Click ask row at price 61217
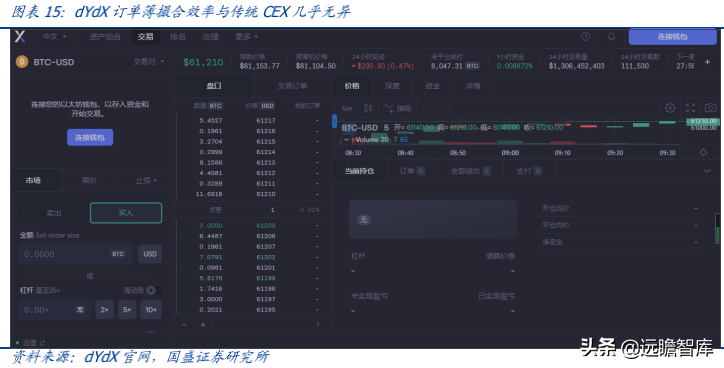The width and height of the screenshot is (724, 368). (253, 121)
